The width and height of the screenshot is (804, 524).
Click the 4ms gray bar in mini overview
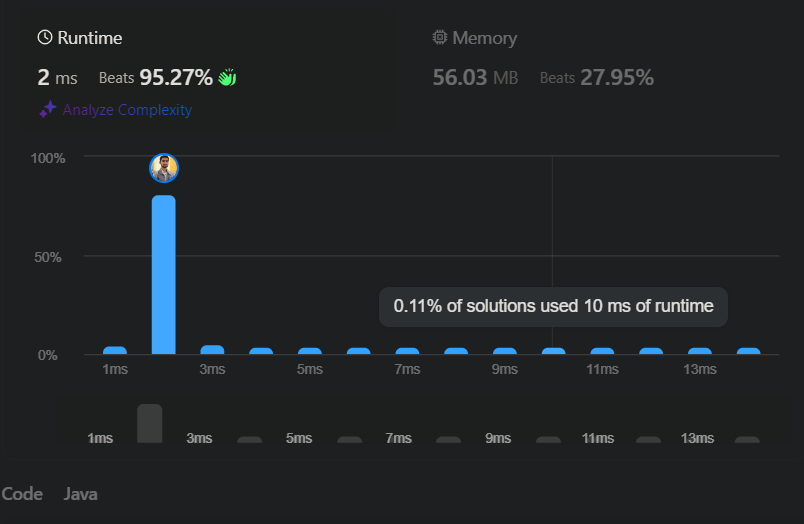[250, 440]
